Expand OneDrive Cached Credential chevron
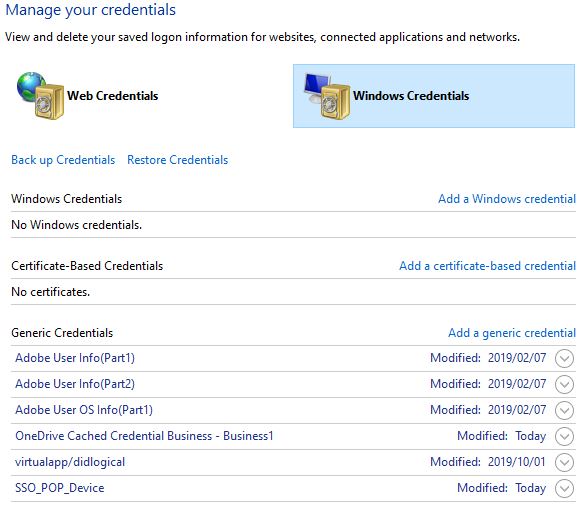Screen dimensions: 588x507 click(564, 436)
